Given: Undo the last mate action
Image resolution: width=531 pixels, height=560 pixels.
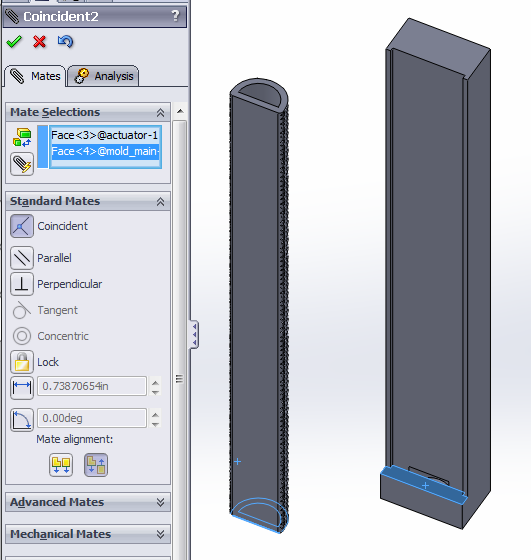Looking at the screenshot, I should (x=65, y=42).
